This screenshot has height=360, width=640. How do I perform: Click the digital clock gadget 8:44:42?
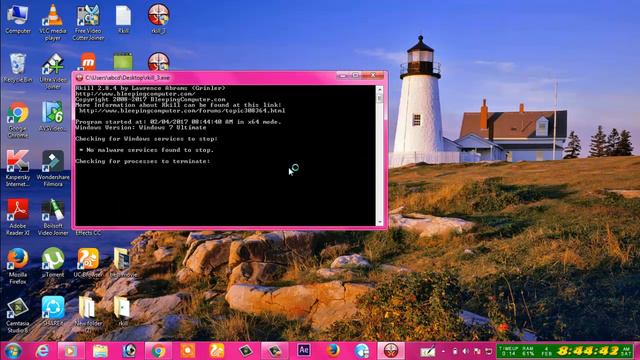coord(588,351)
